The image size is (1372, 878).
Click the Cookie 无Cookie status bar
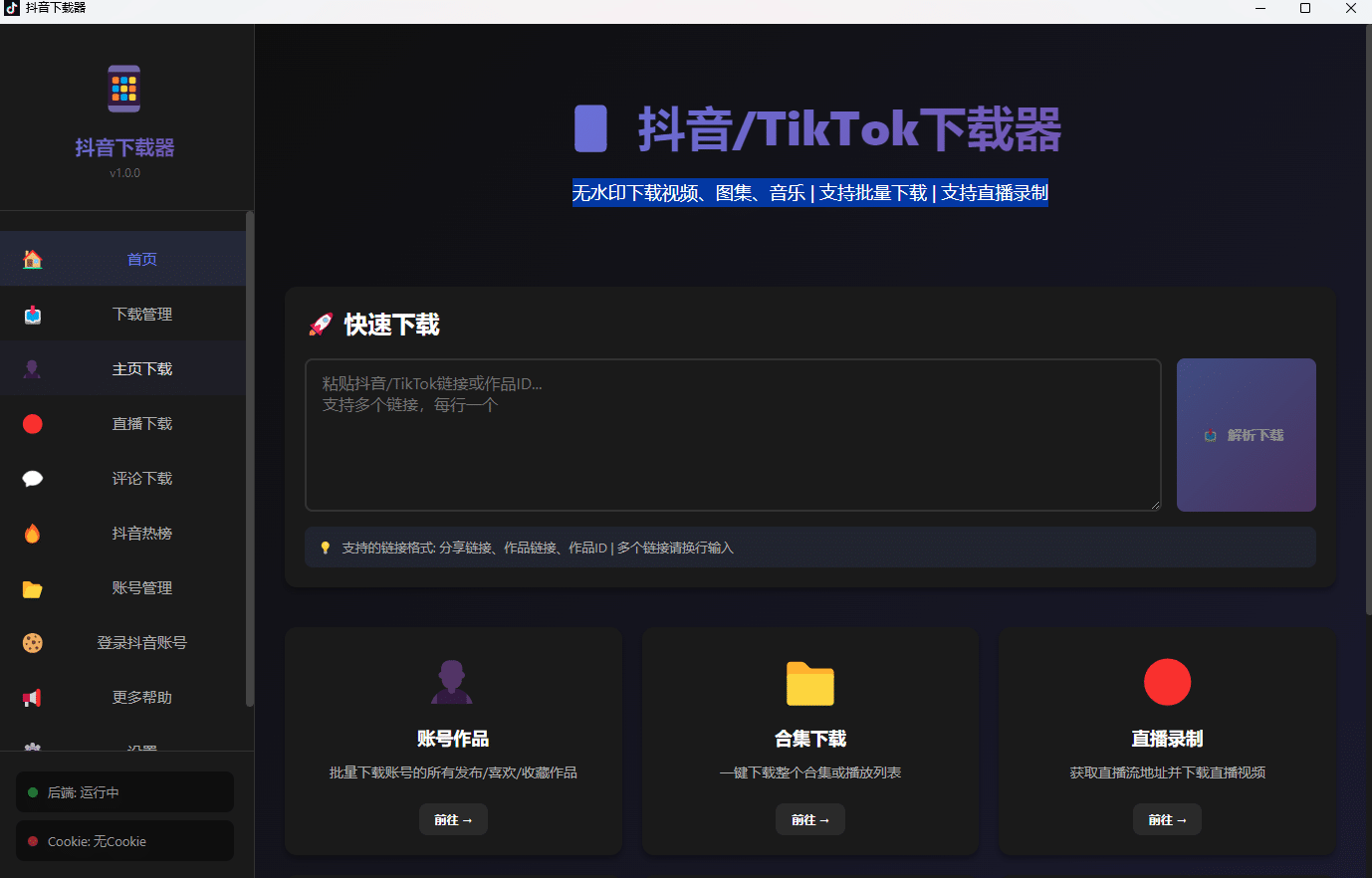pyautogui.click(x=124, y=840)
